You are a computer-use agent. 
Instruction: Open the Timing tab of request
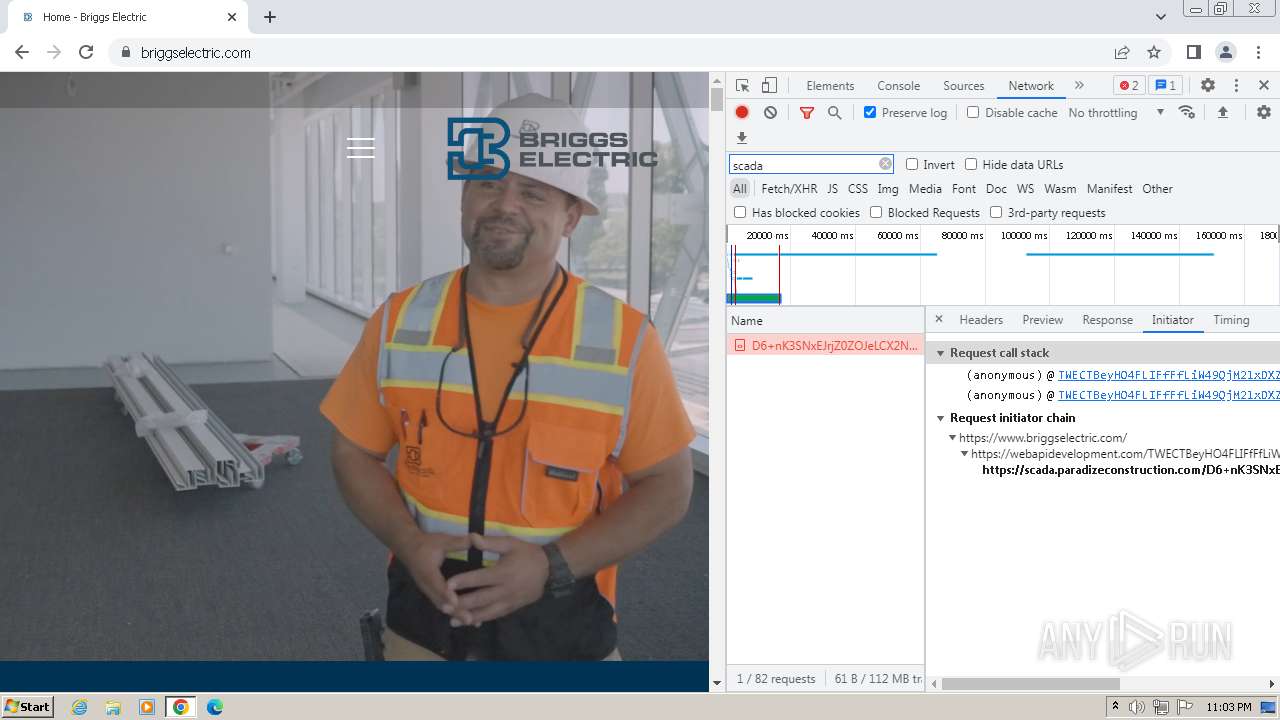(1231, 320)
